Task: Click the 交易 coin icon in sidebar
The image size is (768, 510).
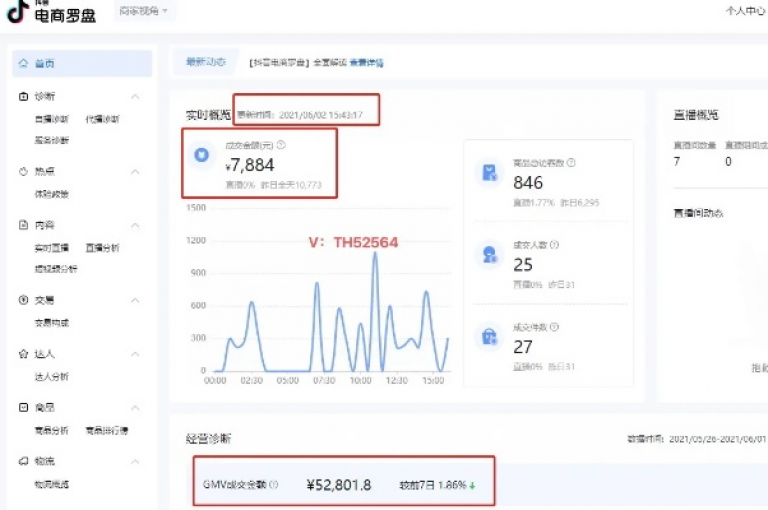Action: [x=23, y=300]
